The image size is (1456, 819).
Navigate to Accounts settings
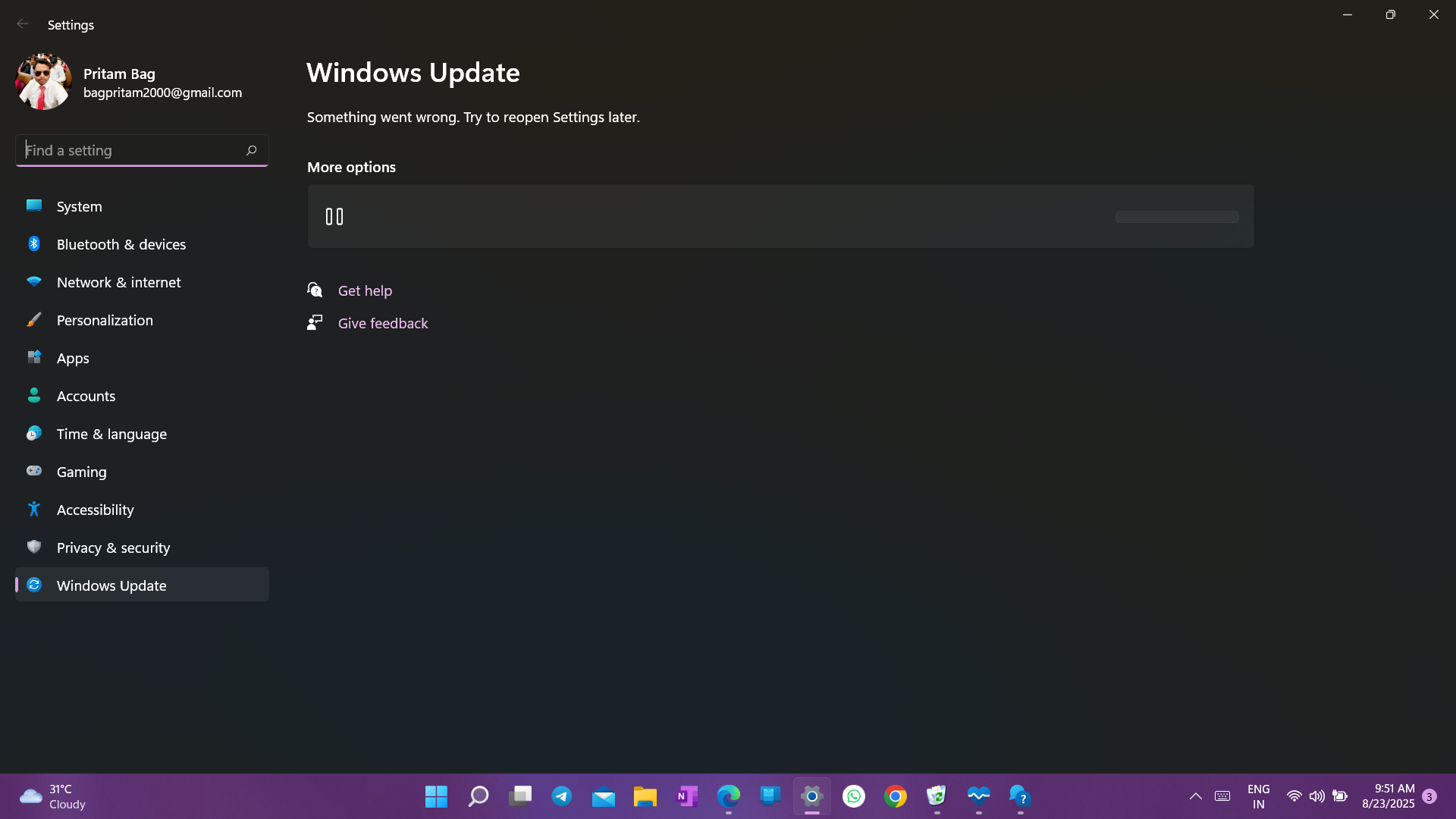click(x=142, y=396)
